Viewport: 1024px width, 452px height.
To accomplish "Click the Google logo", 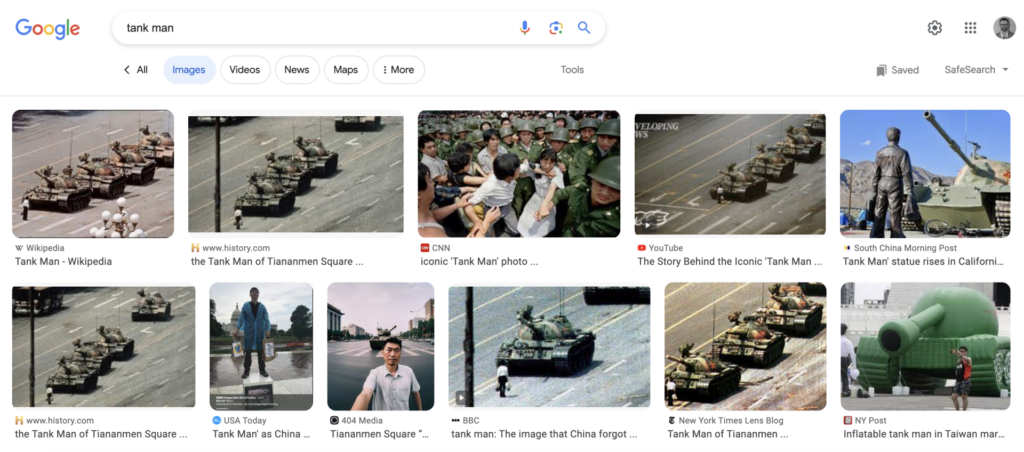I will (47, 28).
